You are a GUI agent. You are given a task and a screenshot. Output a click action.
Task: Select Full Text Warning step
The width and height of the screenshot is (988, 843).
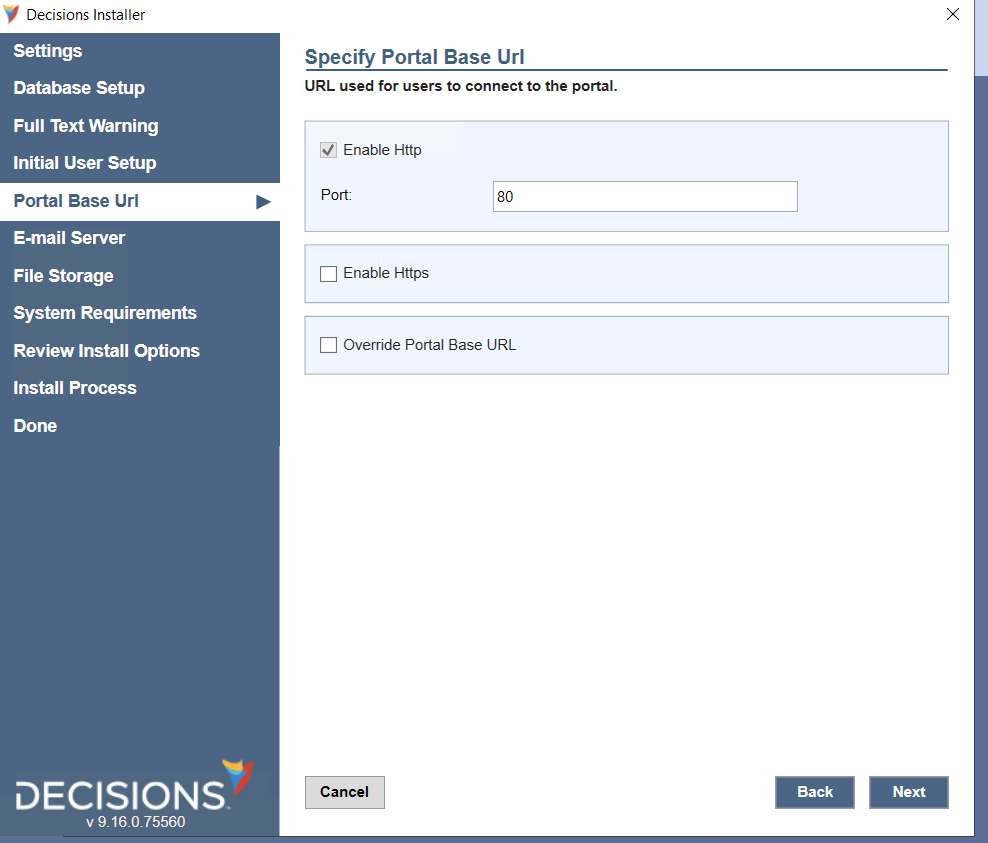(x=86, y=126)
